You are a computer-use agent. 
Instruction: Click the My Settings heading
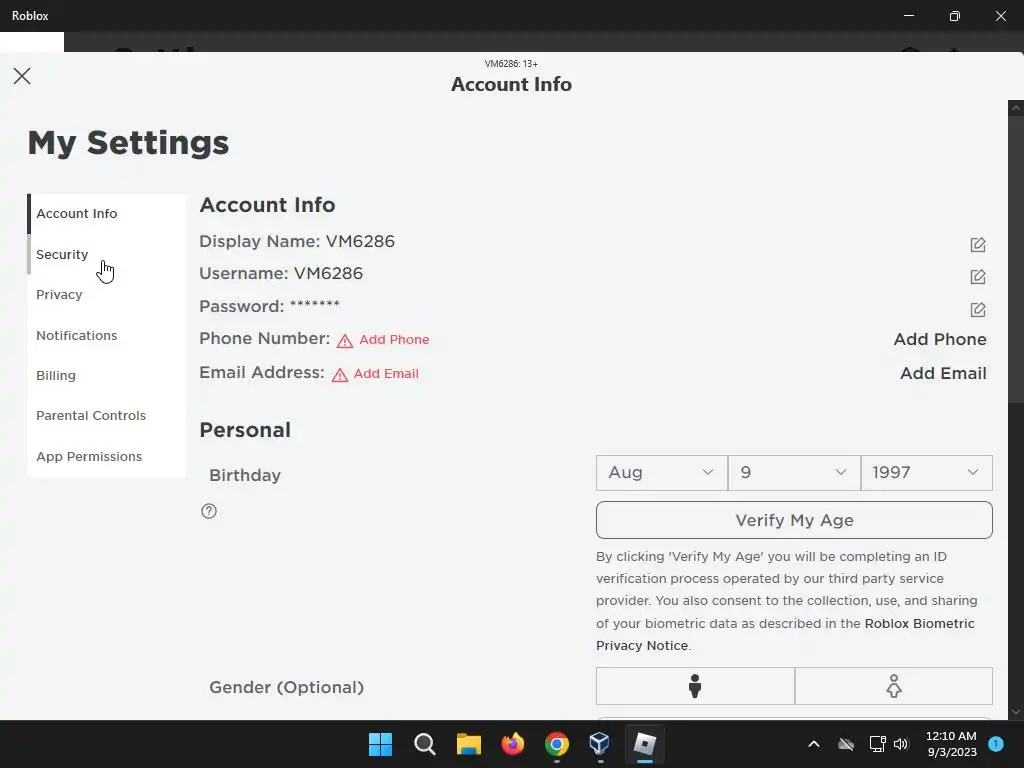click(x=129, y=142)
